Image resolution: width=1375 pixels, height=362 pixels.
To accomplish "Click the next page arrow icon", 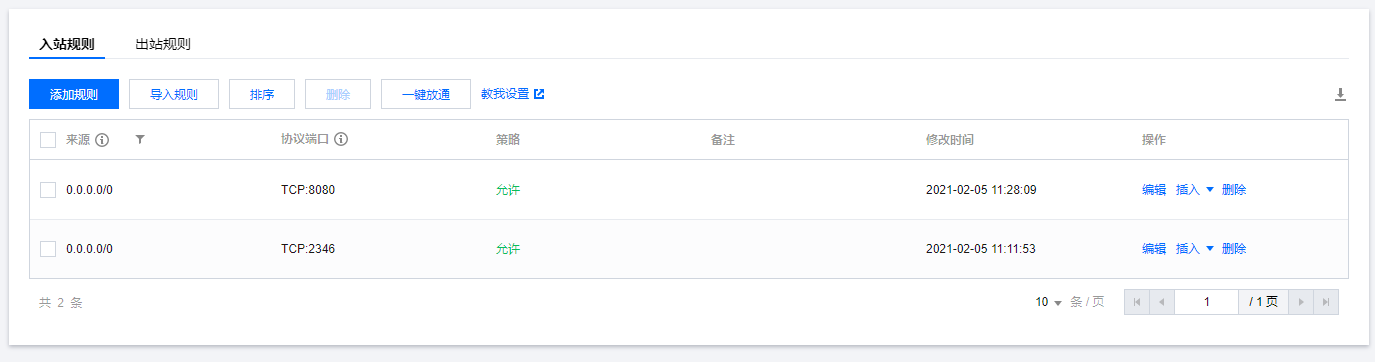I will click(1301, 302).
